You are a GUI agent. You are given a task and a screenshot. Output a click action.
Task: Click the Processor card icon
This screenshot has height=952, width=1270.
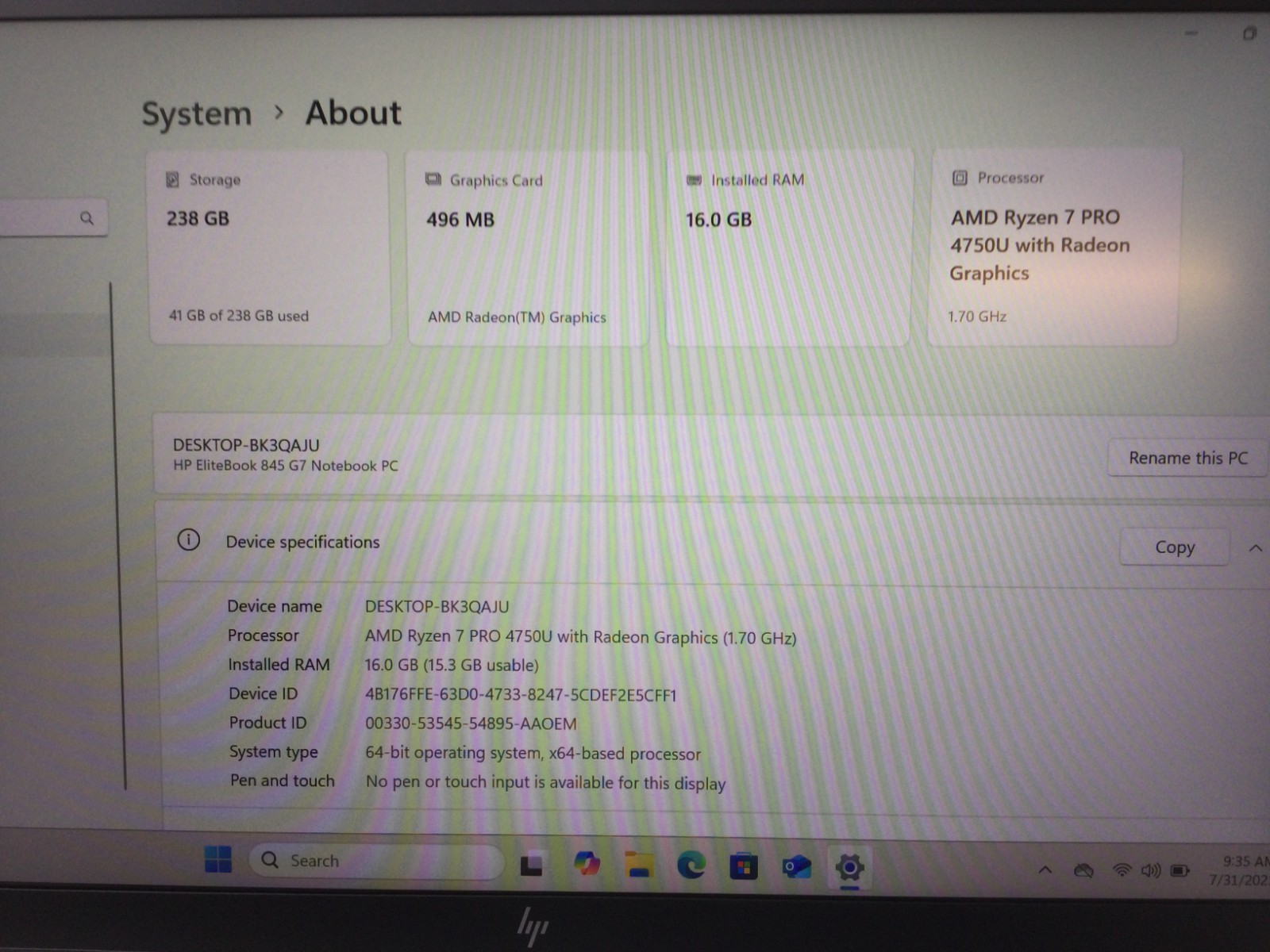(960, 178)
